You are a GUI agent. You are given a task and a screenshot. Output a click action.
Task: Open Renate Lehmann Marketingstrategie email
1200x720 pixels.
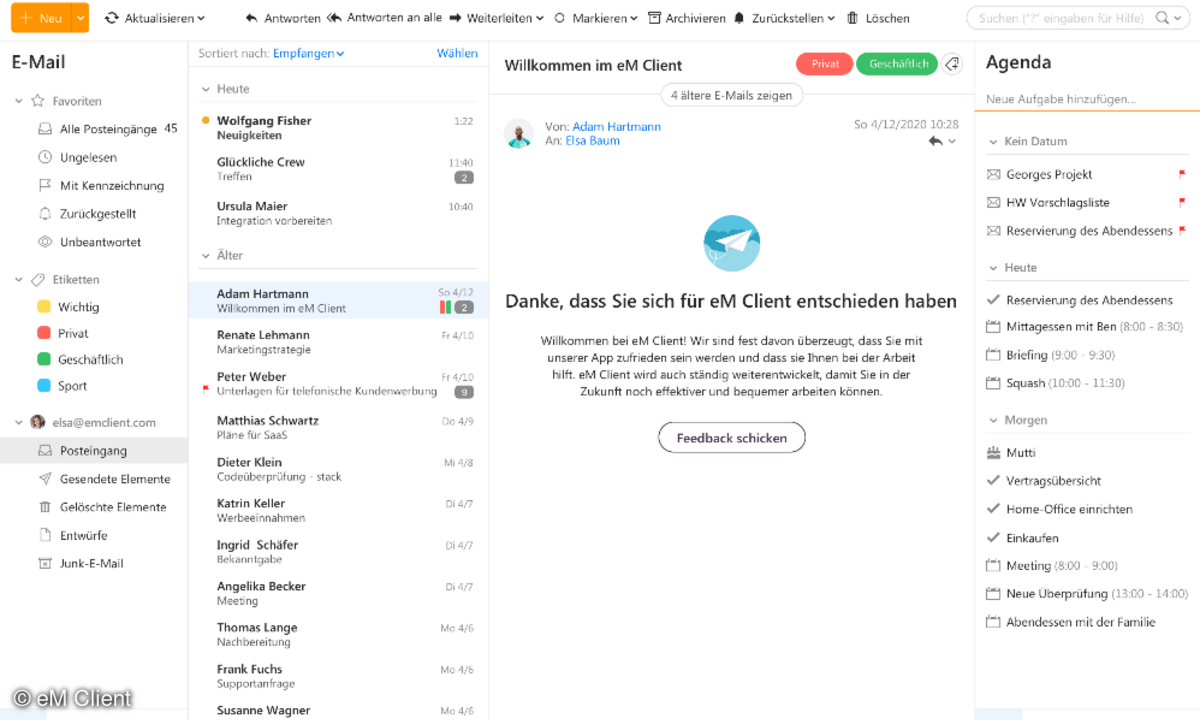pyautogui.click(x=338, y=342)
